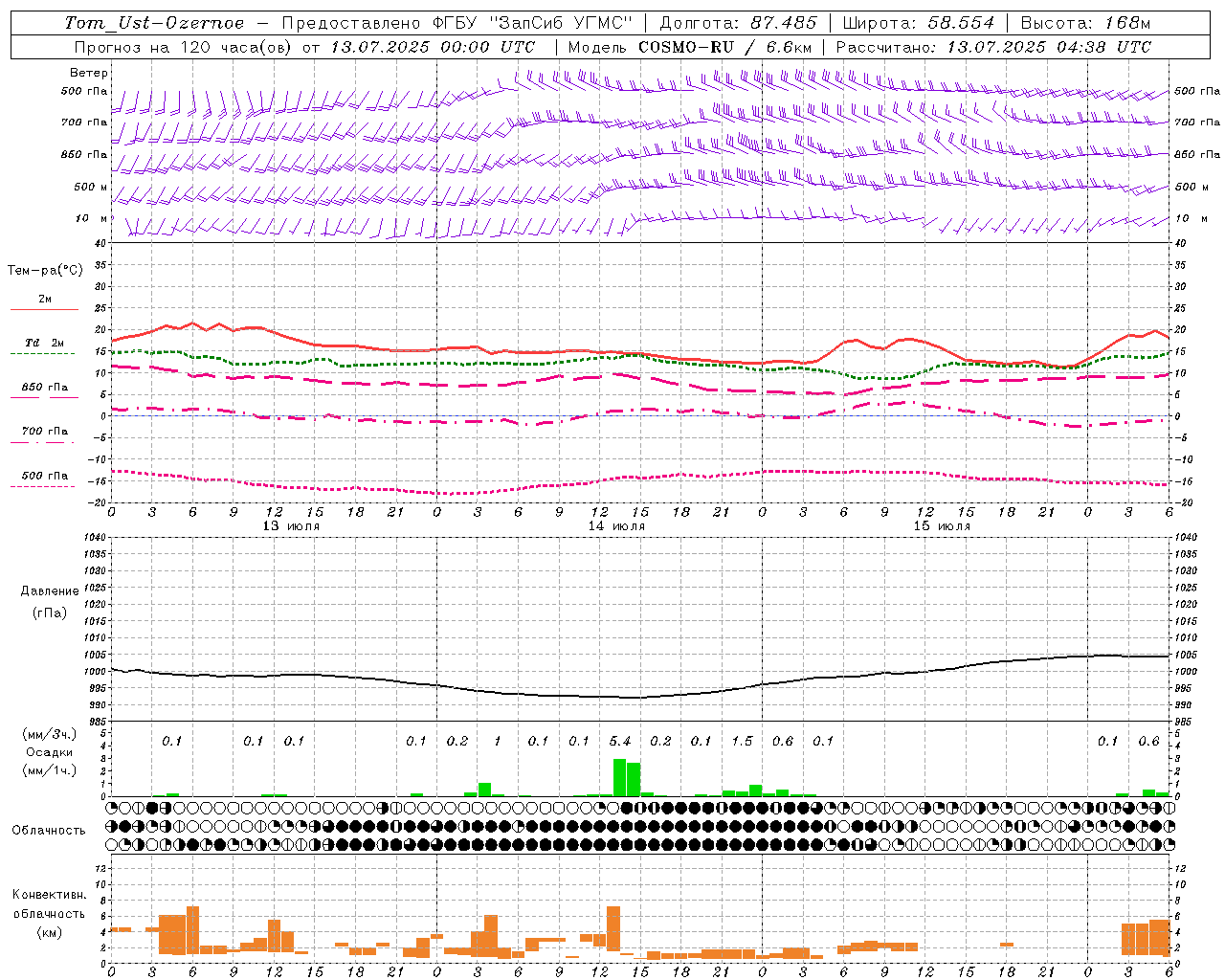Select the left 500 м wind level label
The width and height of the screenshot is (1225, 980).
coord(91,187)
